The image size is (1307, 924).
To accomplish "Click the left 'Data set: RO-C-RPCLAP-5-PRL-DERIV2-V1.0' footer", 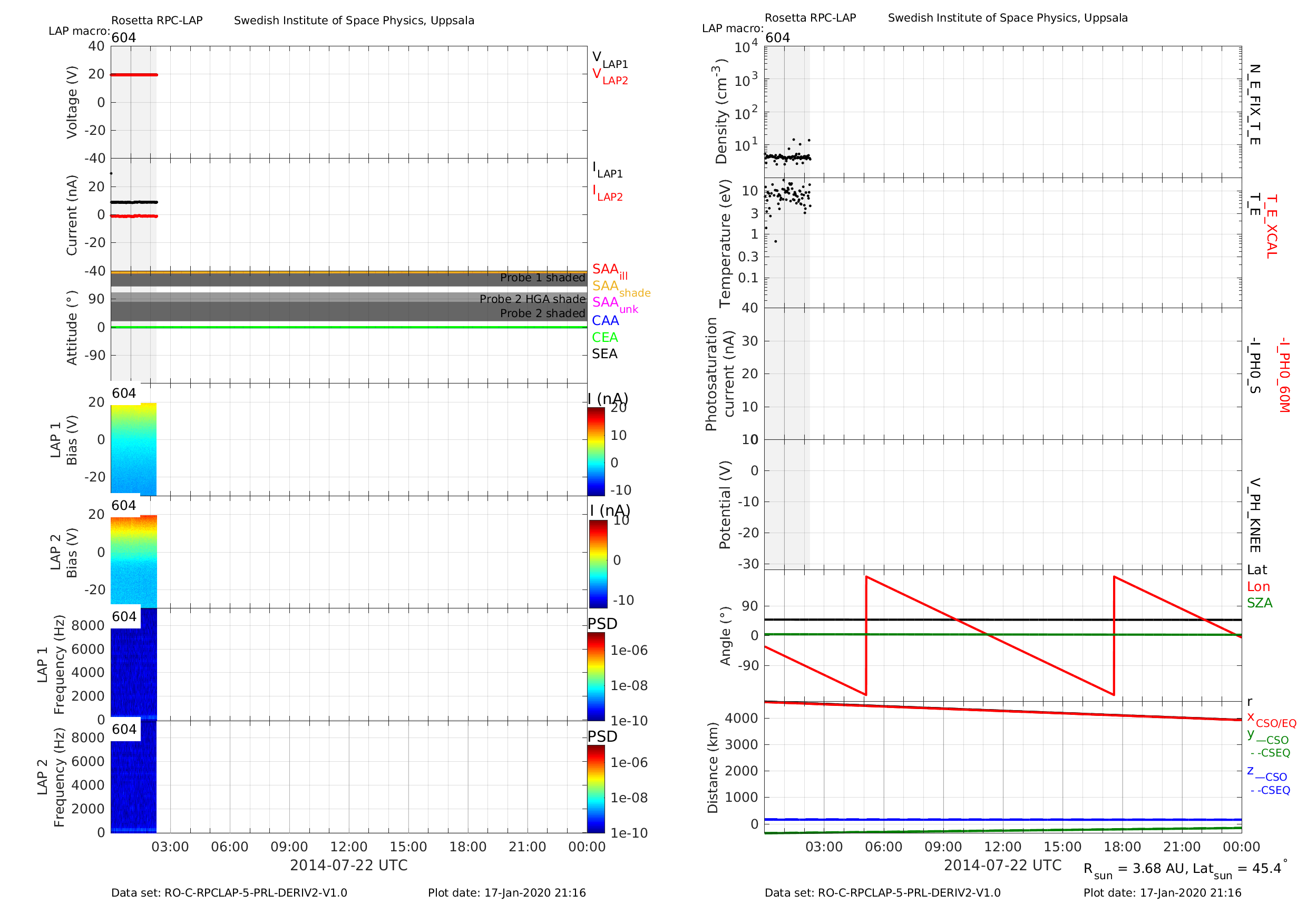I will pyautogui.click(x=229, y=893).
